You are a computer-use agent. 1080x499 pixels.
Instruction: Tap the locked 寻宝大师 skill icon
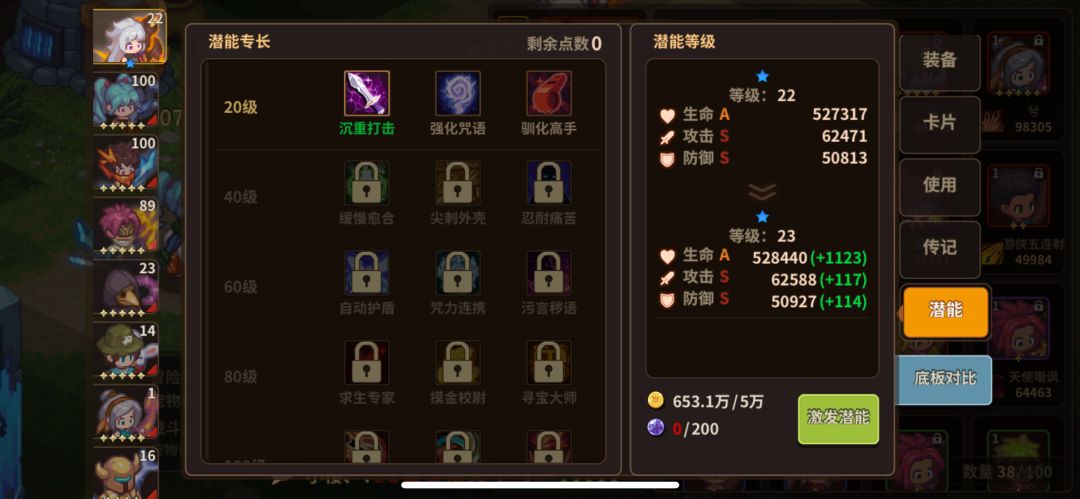tap(549, 363)
